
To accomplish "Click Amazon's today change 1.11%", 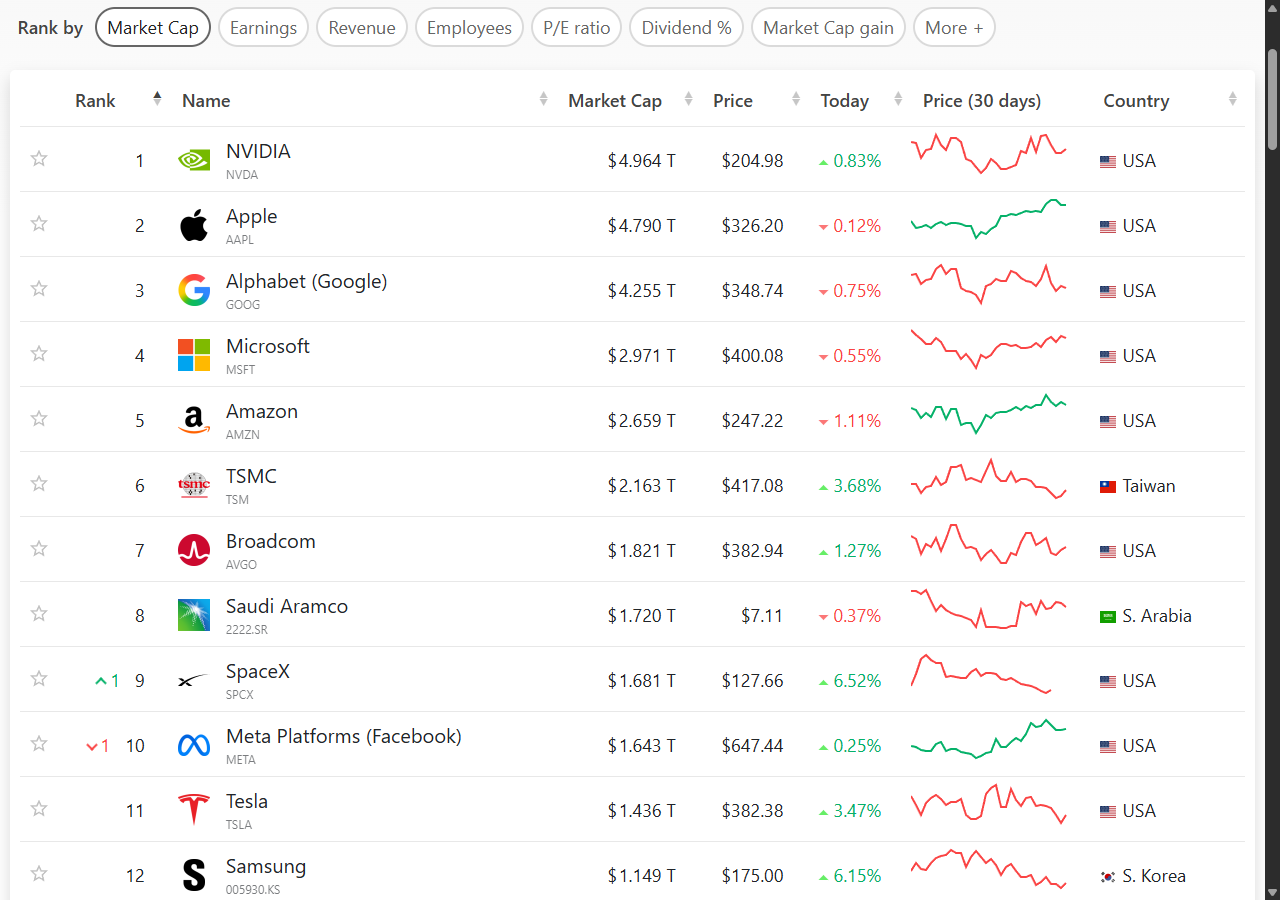I will pos(850,421).
